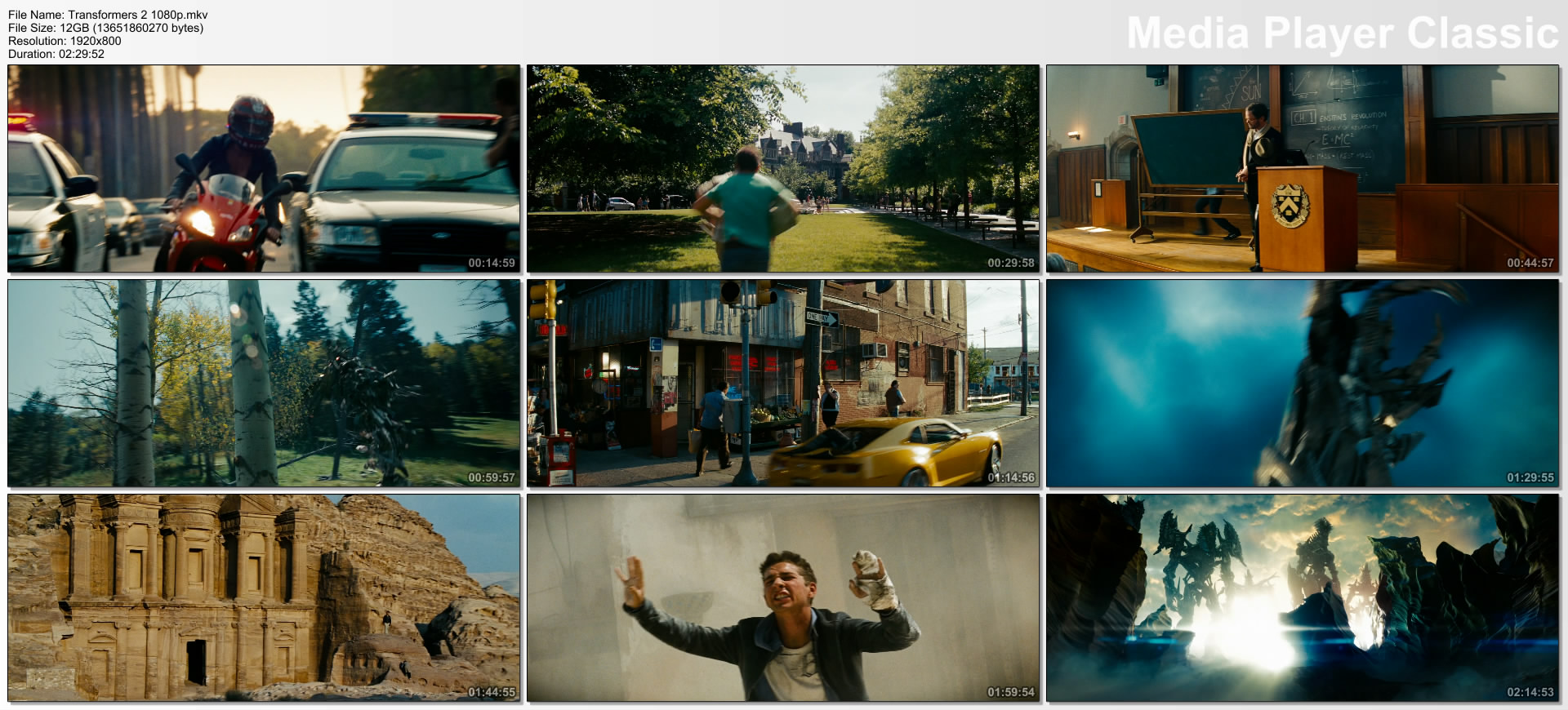Click the 00:29:58 timestamp label

tap(1011, 263)
